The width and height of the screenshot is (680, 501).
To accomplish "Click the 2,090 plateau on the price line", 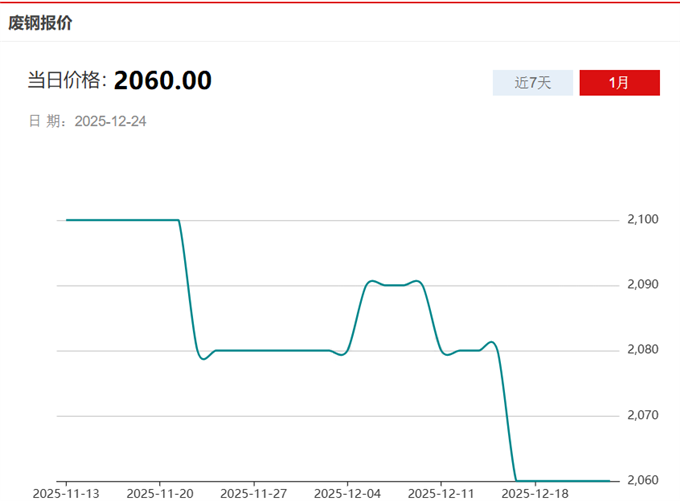I will coord(395,285).
